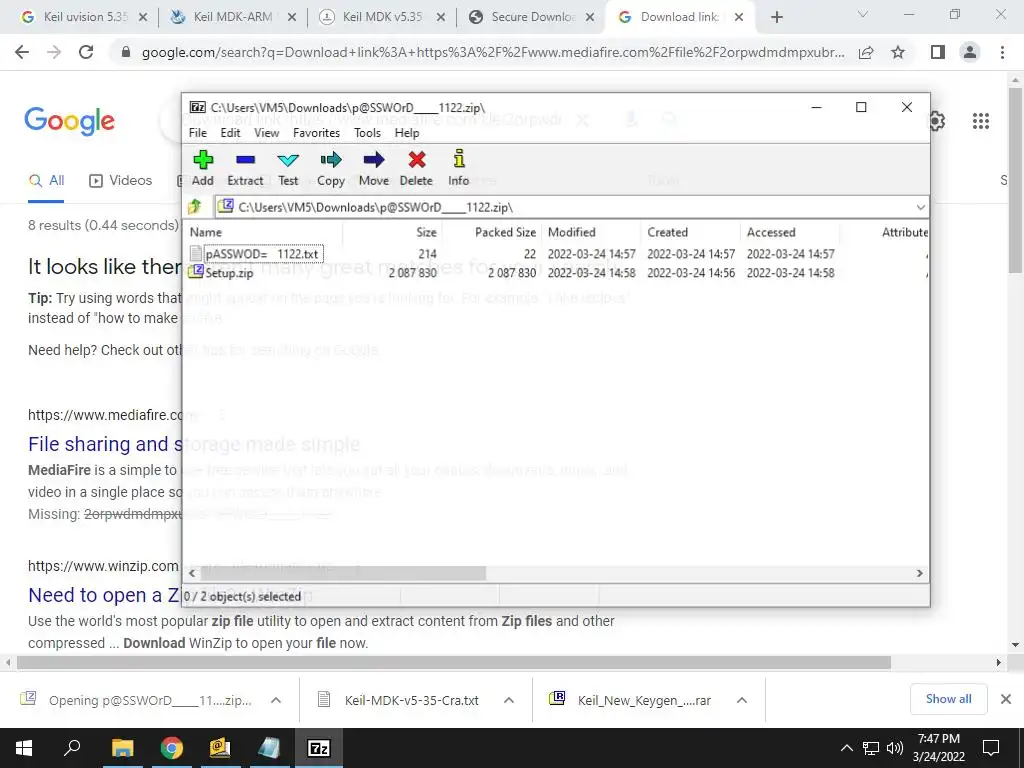Expand the 7-Zip path address dropdown

click(x=920, y=208)
